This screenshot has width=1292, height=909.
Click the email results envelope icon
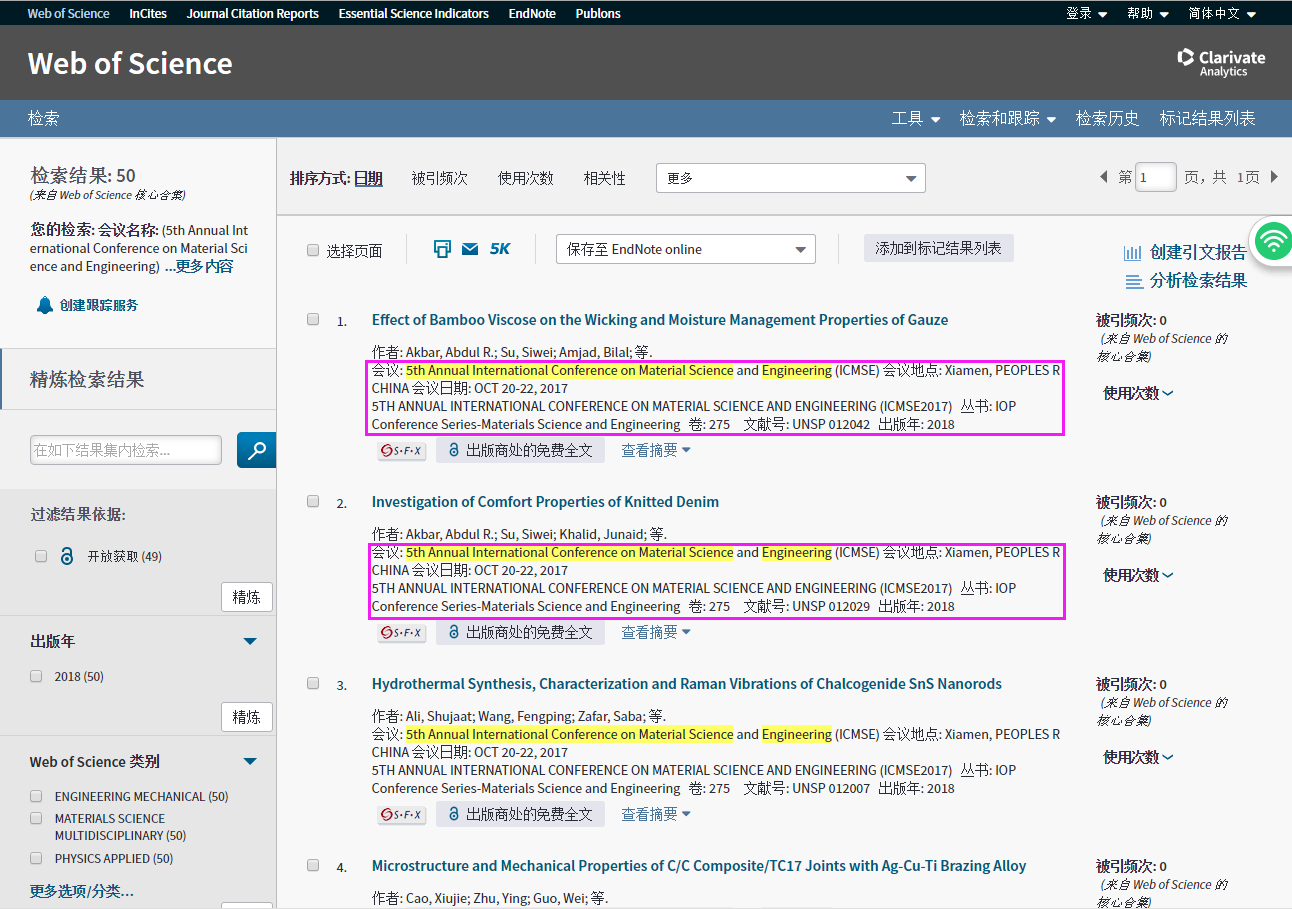(x=470, y=249)
